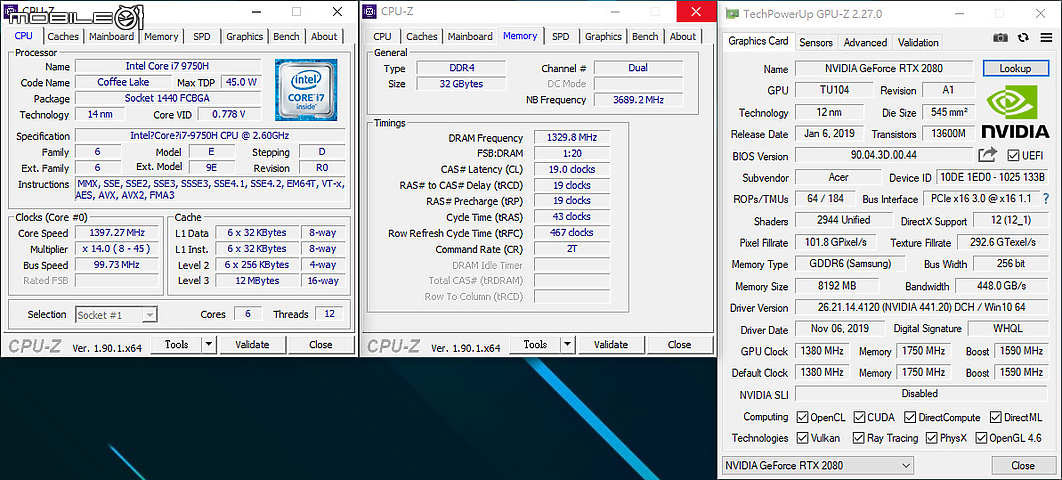Click Validate in CPU-Z CPU window

click(252, 345)
